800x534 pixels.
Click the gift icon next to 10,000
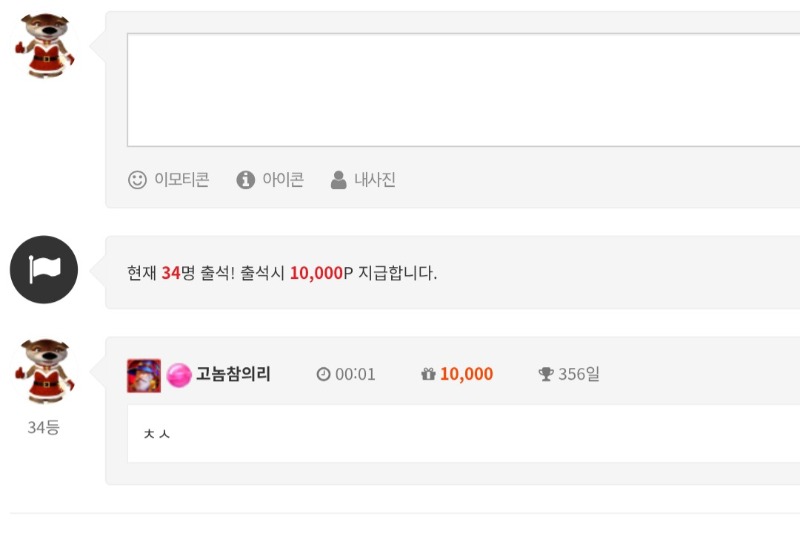point(428,374)
